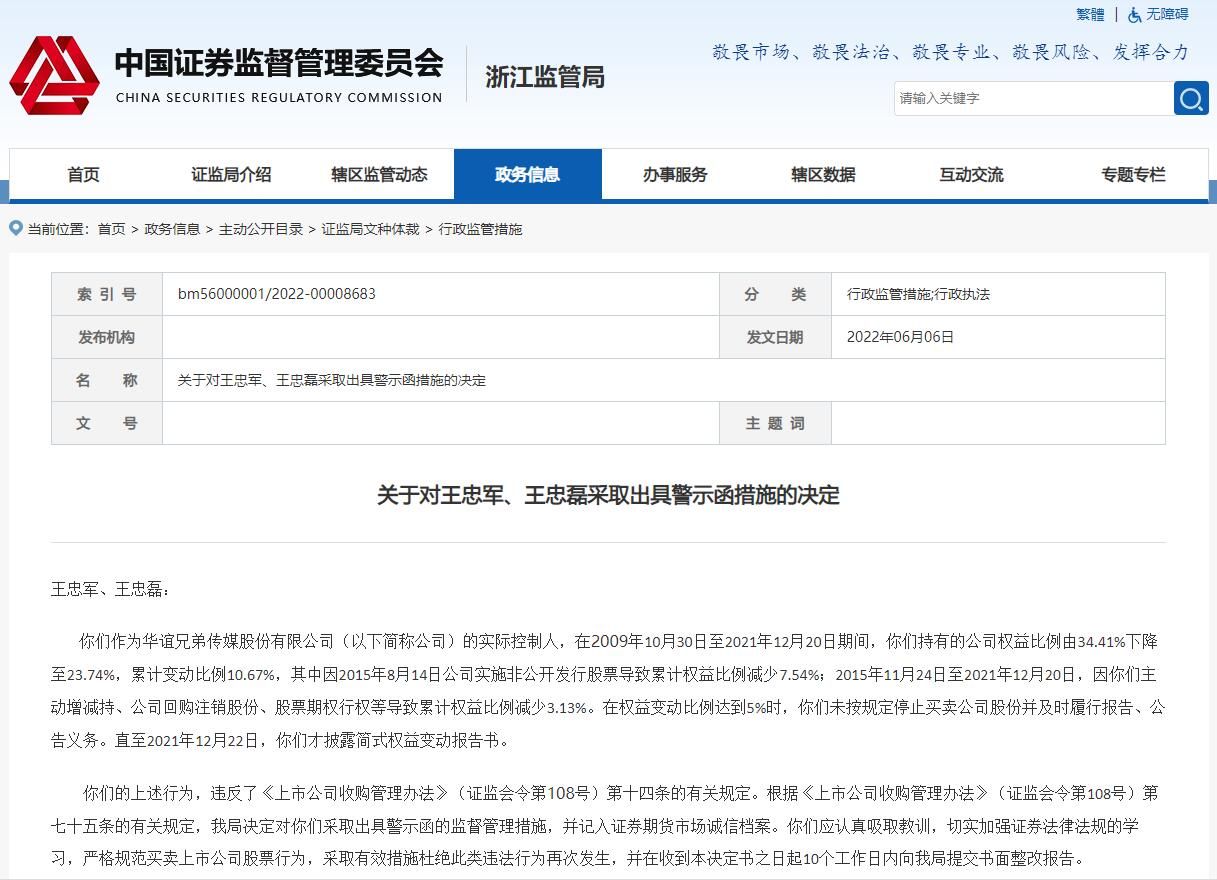Click the red CSRC logo
This screenshot has height=880, width=1217.
tap(54, 75)
